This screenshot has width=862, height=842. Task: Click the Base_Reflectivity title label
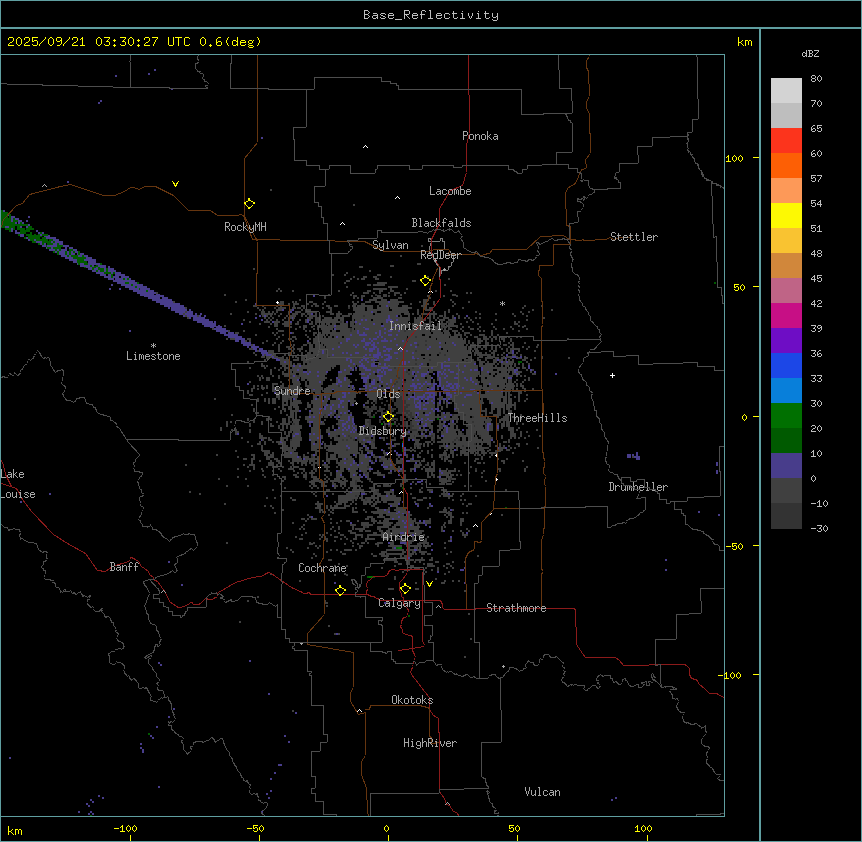coord(430,15)
